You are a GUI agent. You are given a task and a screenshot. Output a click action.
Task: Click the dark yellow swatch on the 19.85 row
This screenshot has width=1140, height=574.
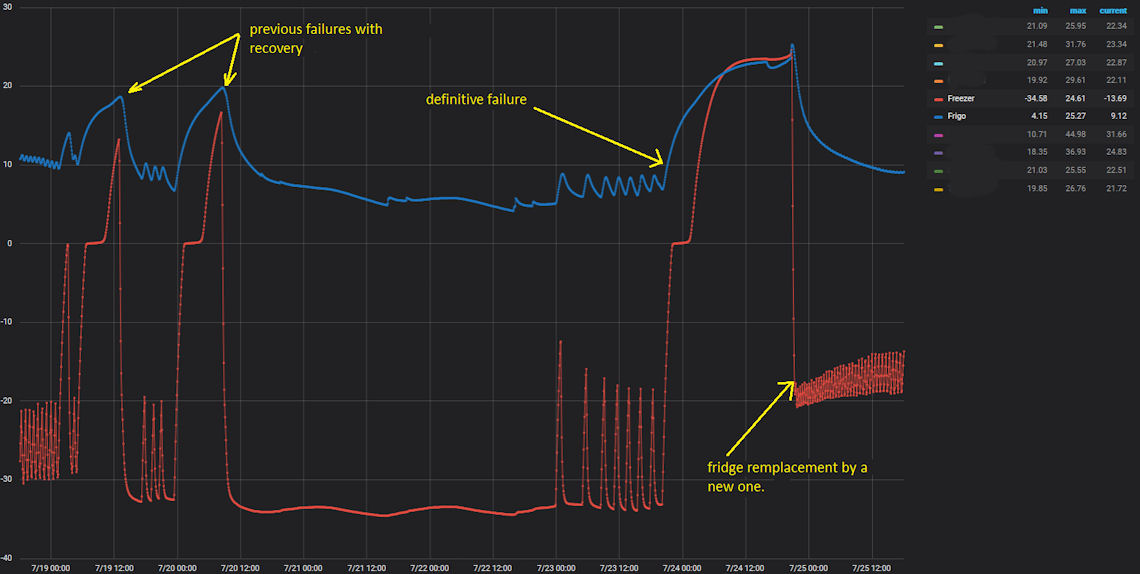[938, 190]
